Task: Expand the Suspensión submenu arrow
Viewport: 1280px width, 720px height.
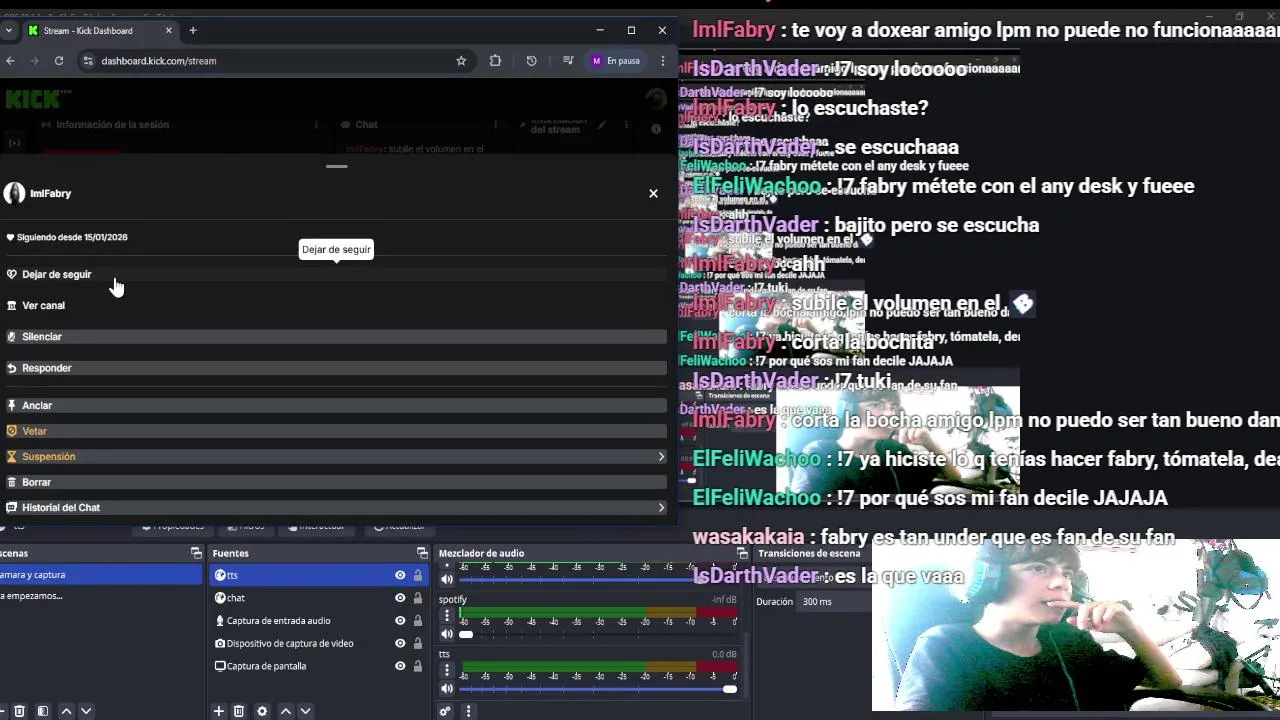Action: [661, 457]
